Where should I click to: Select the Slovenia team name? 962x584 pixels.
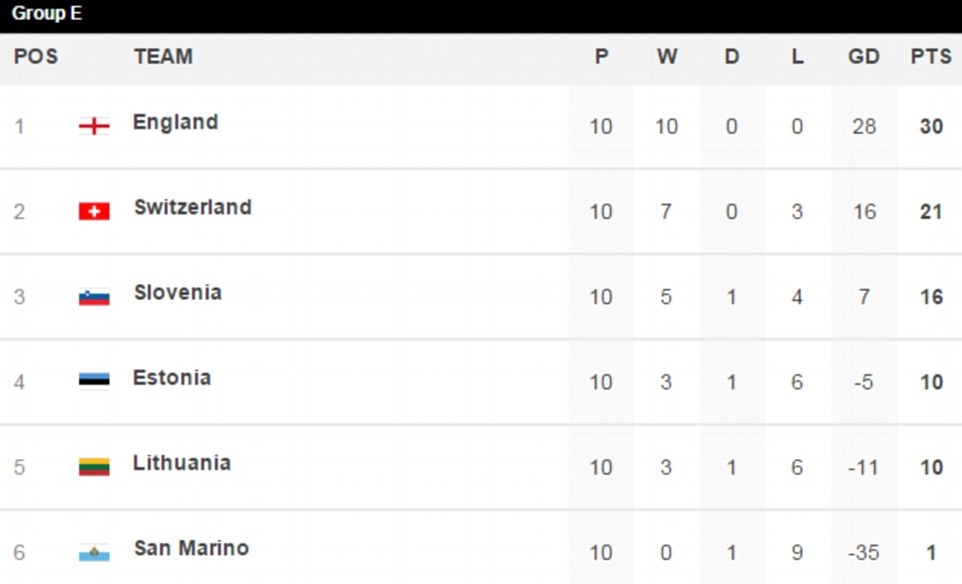pyautogui.click(x=178, y=292)
